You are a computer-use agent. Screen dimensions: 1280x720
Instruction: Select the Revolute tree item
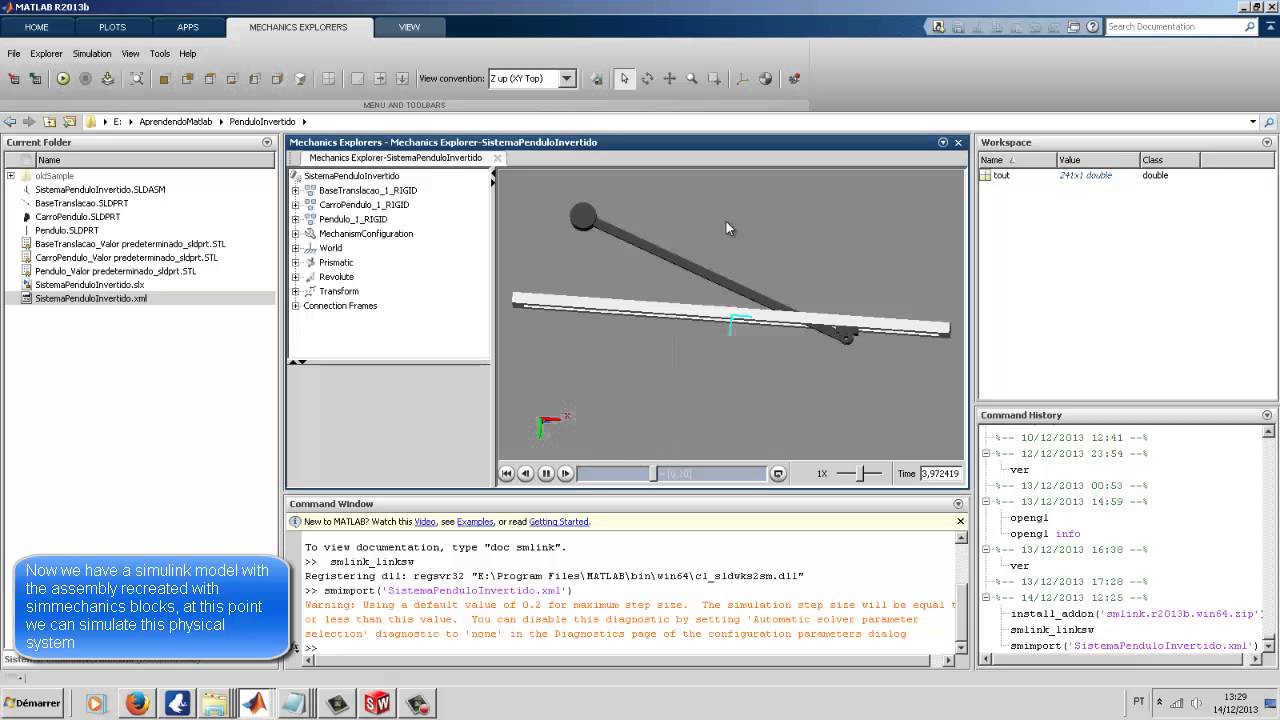(336, 277)
